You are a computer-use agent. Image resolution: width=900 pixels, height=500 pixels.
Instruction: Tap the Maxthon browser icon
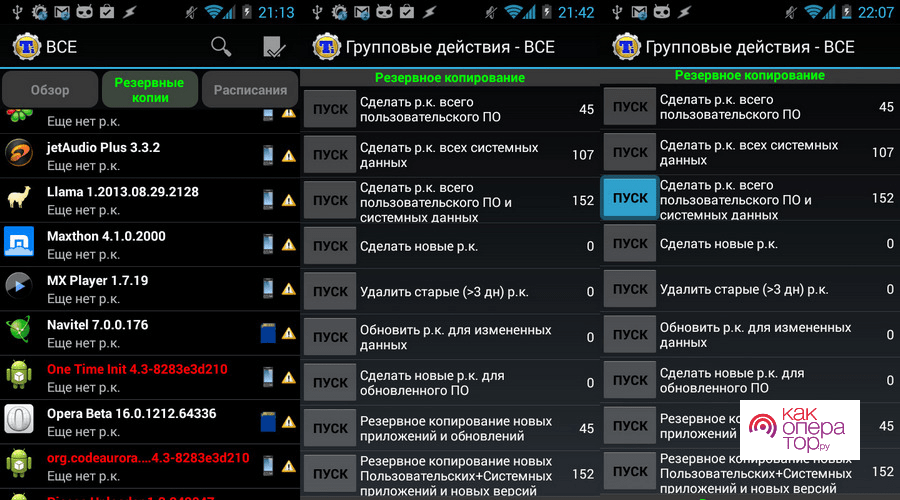click(20, 244)
